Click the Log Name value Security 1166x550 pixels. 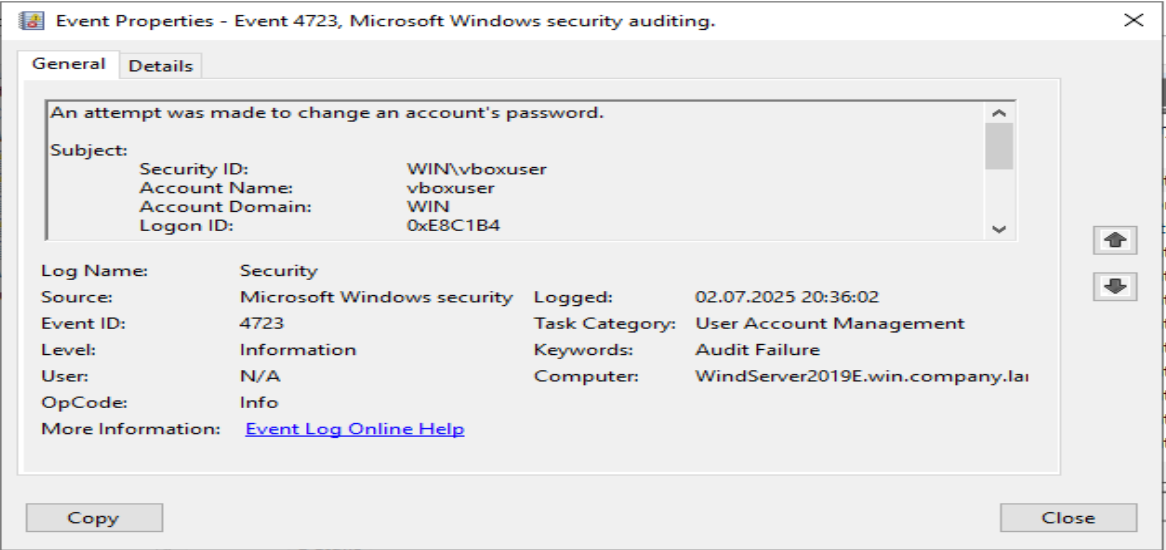pyautogui.click(x=278, y=271)
